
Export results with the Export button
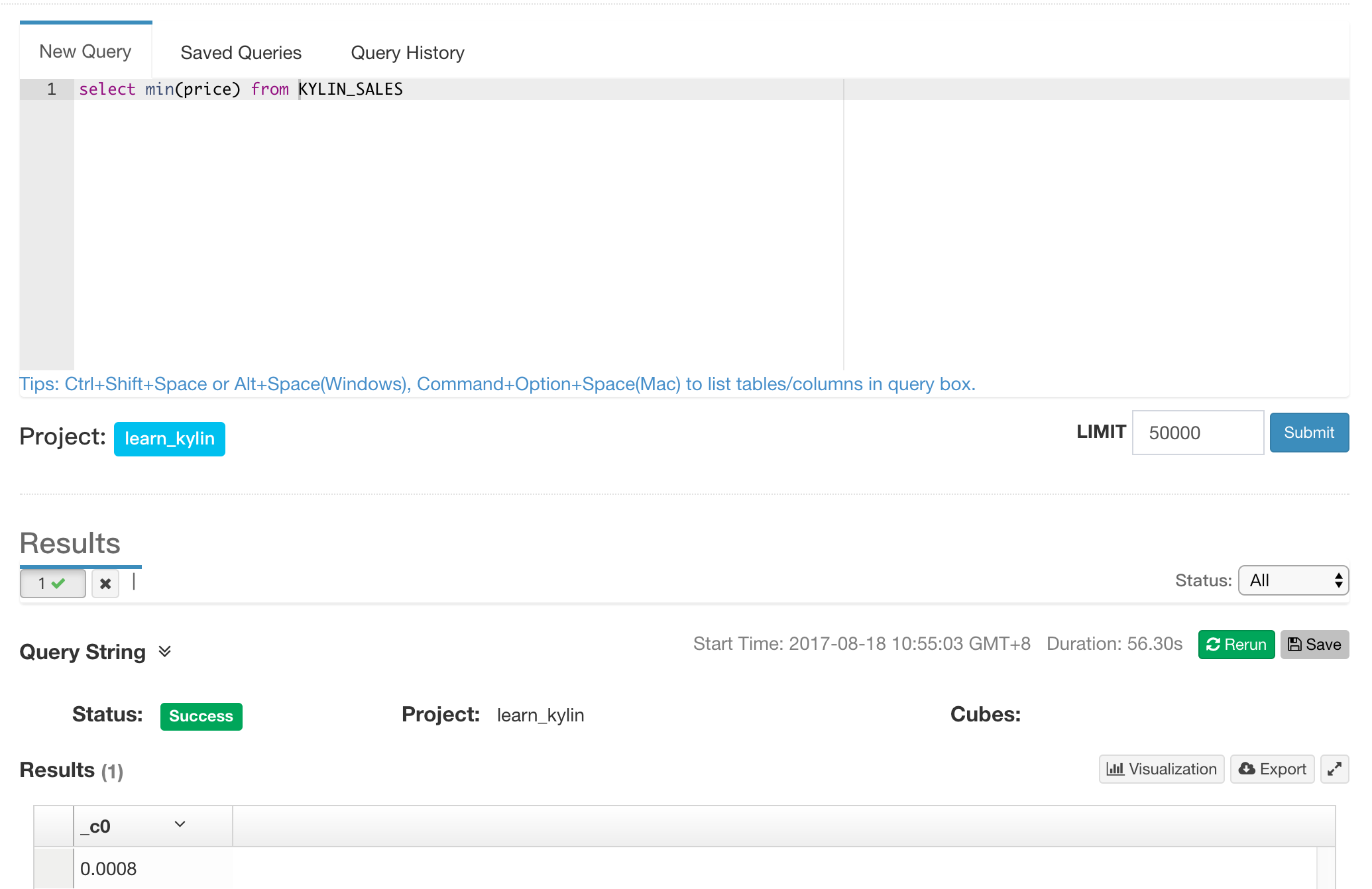[x=1272, y=769]
